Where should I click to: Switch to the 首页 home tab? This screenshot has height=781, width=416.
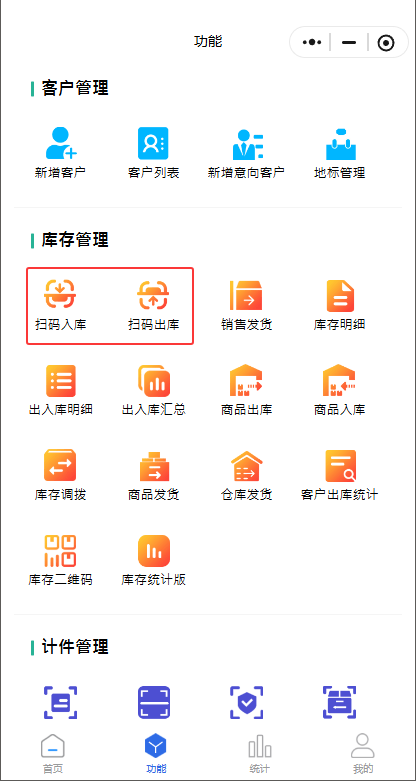pos(52,754)
